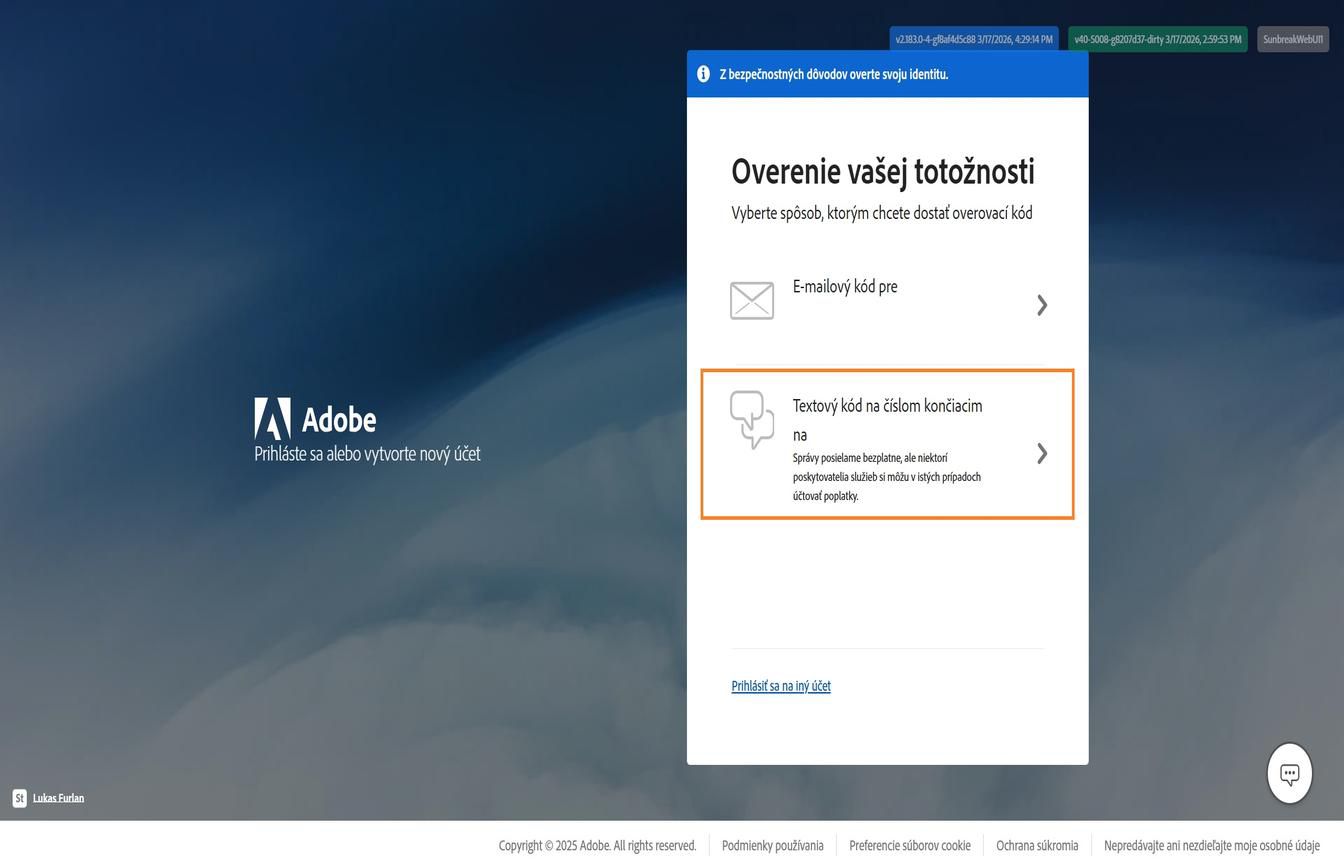
Task: Click the green v40-S008 build badge
Action: click(x=1158, y=39)
